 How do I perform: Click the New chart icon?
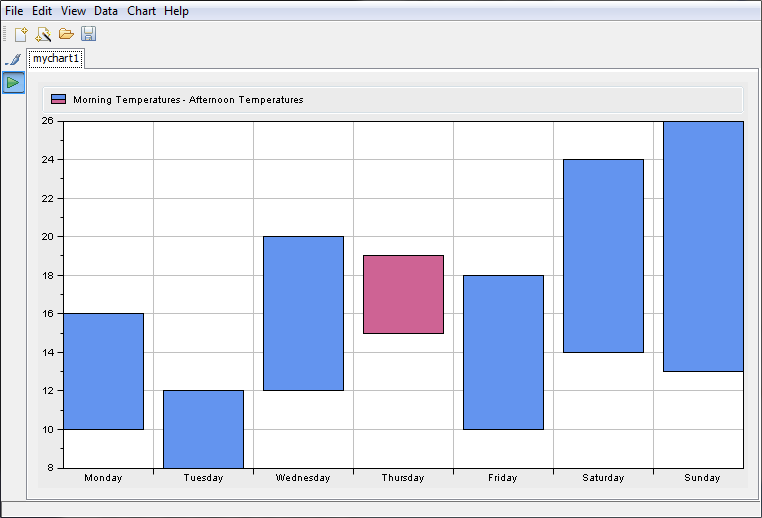[x=22, y=34]
